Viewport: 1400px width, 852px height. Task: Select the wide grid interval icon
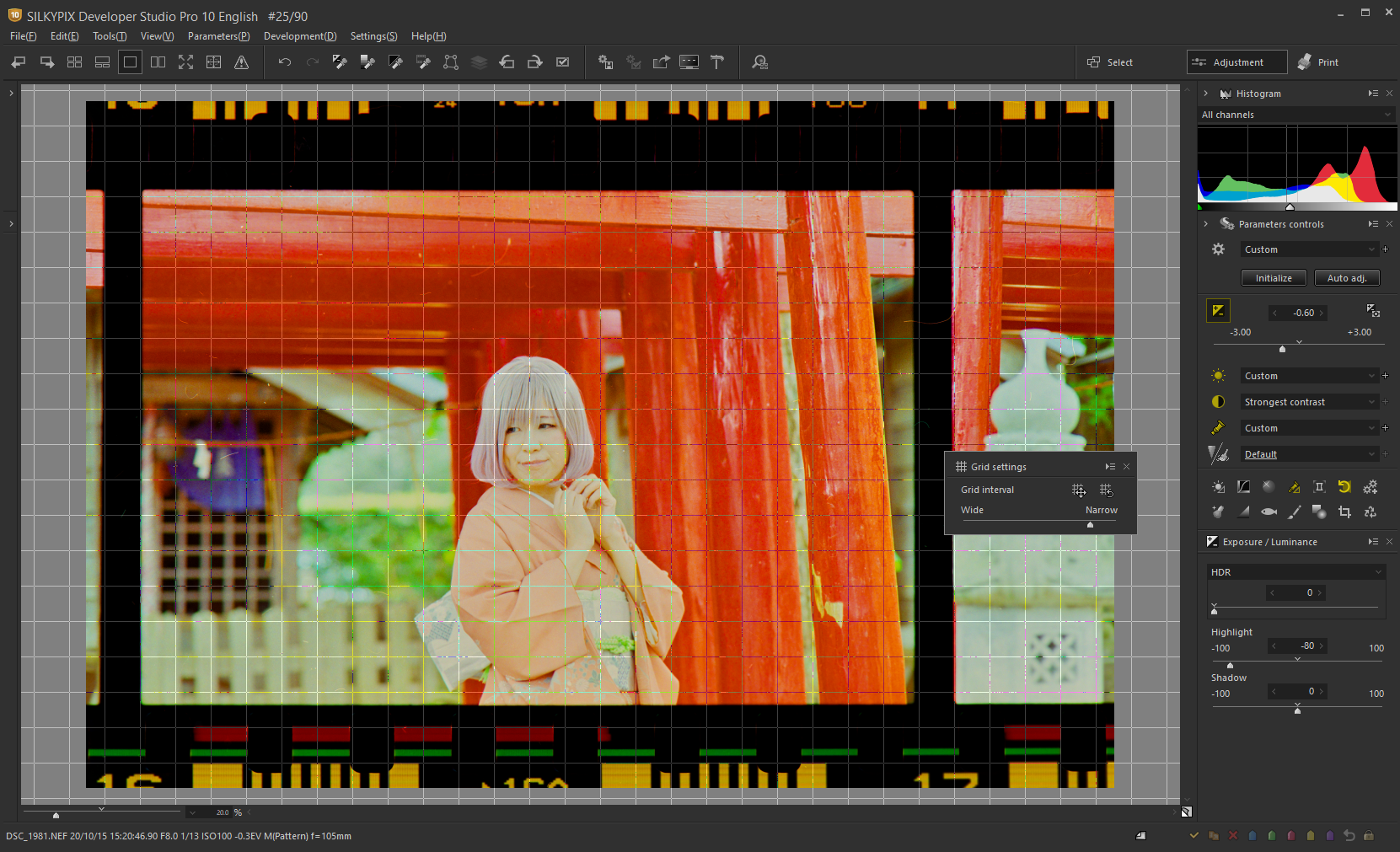(1079, 490)
